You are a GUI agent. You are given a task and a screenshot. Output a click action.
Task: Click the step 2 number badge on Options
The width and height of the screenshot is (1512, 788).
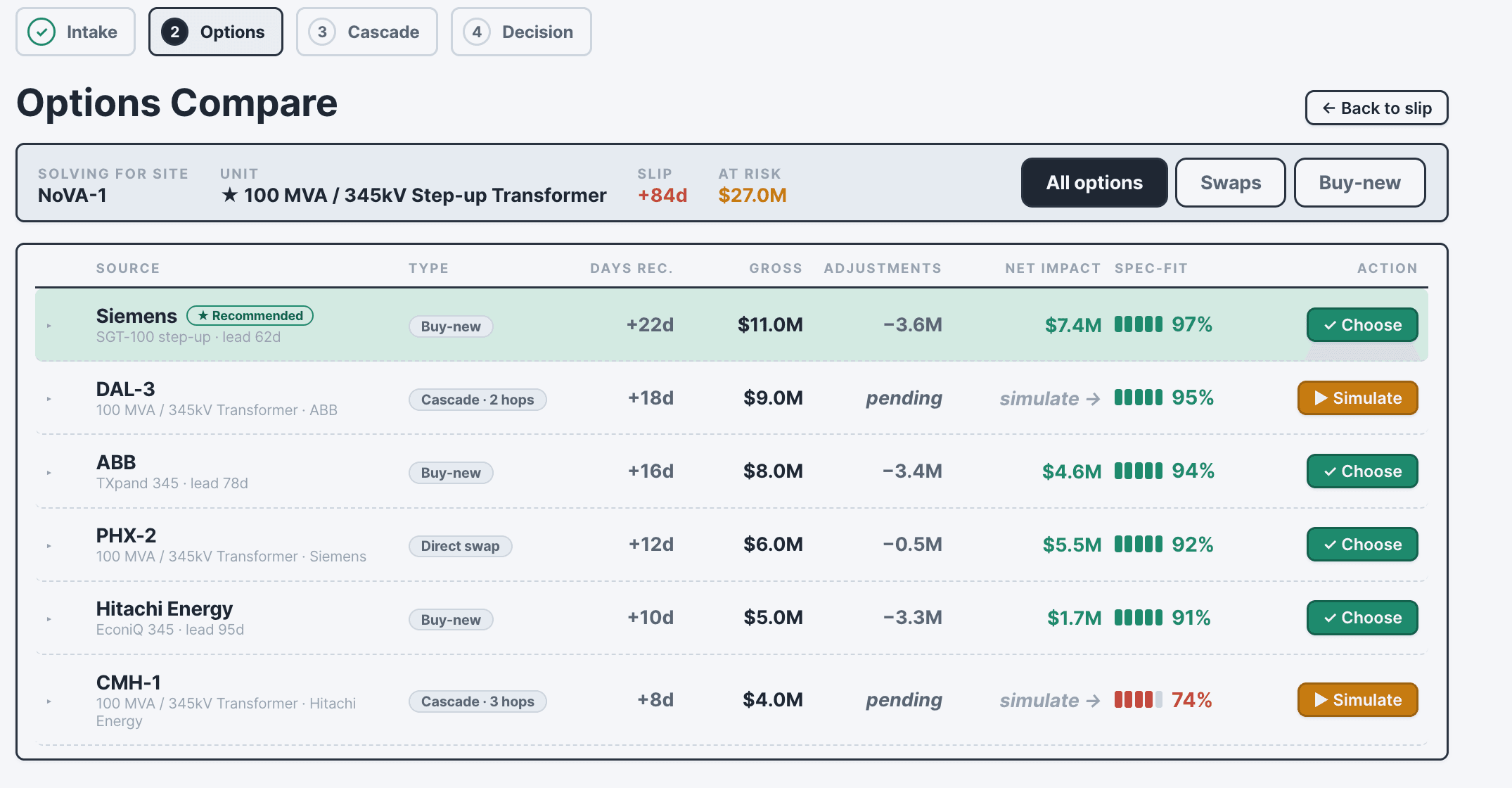click(x=174, y=32)
